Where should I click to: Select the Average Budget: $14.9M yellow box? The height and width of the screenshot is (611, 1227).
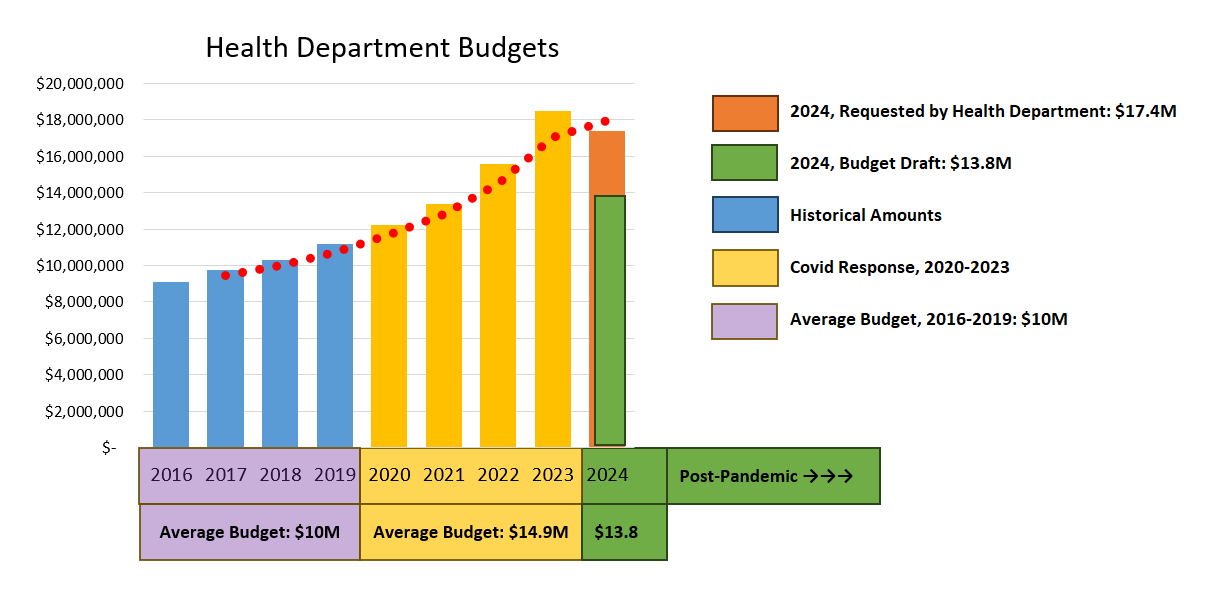coord(470,532)
